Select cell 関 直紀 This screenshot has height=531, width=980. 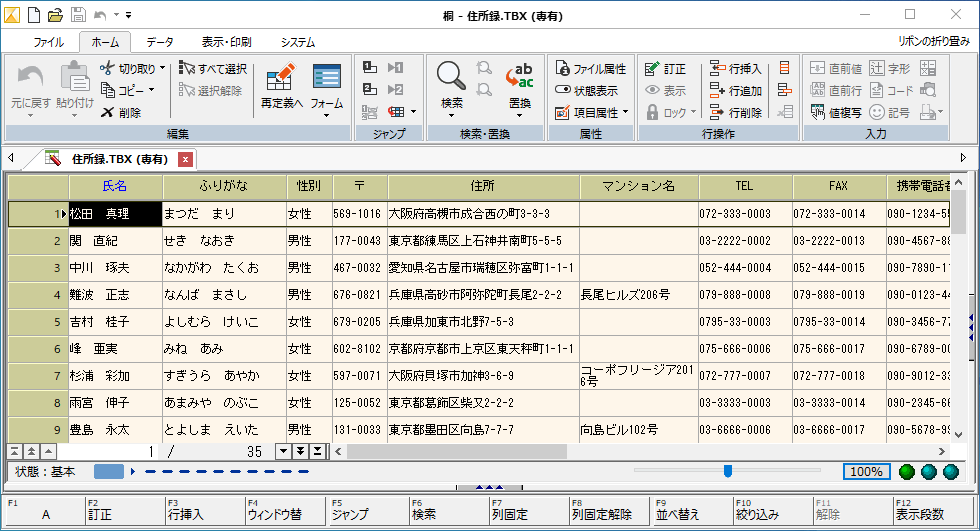click(115, 241)
